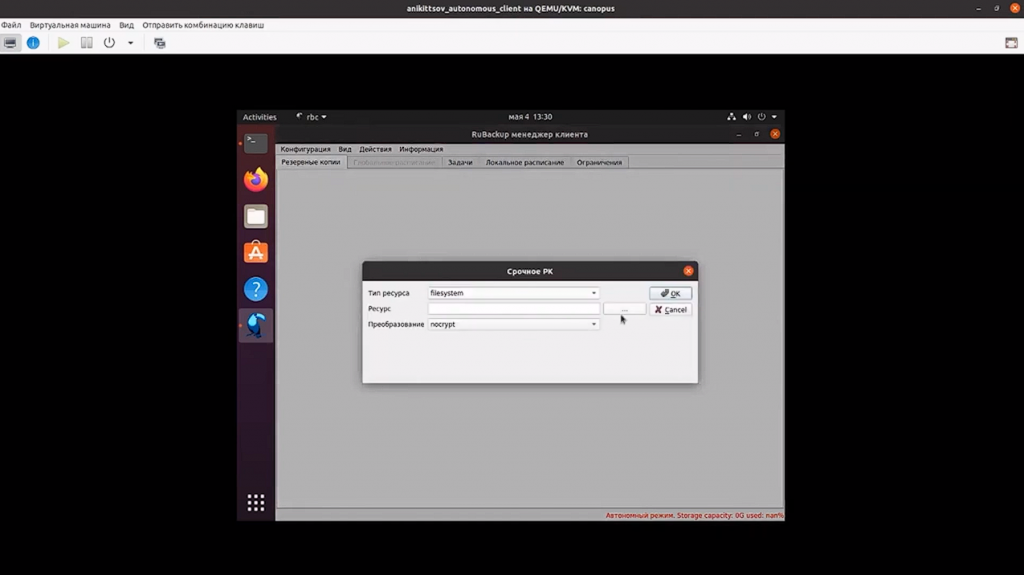Open the Конфигурация menu
The width and height of the screenshot is (1024, 575).
[306, 149]
